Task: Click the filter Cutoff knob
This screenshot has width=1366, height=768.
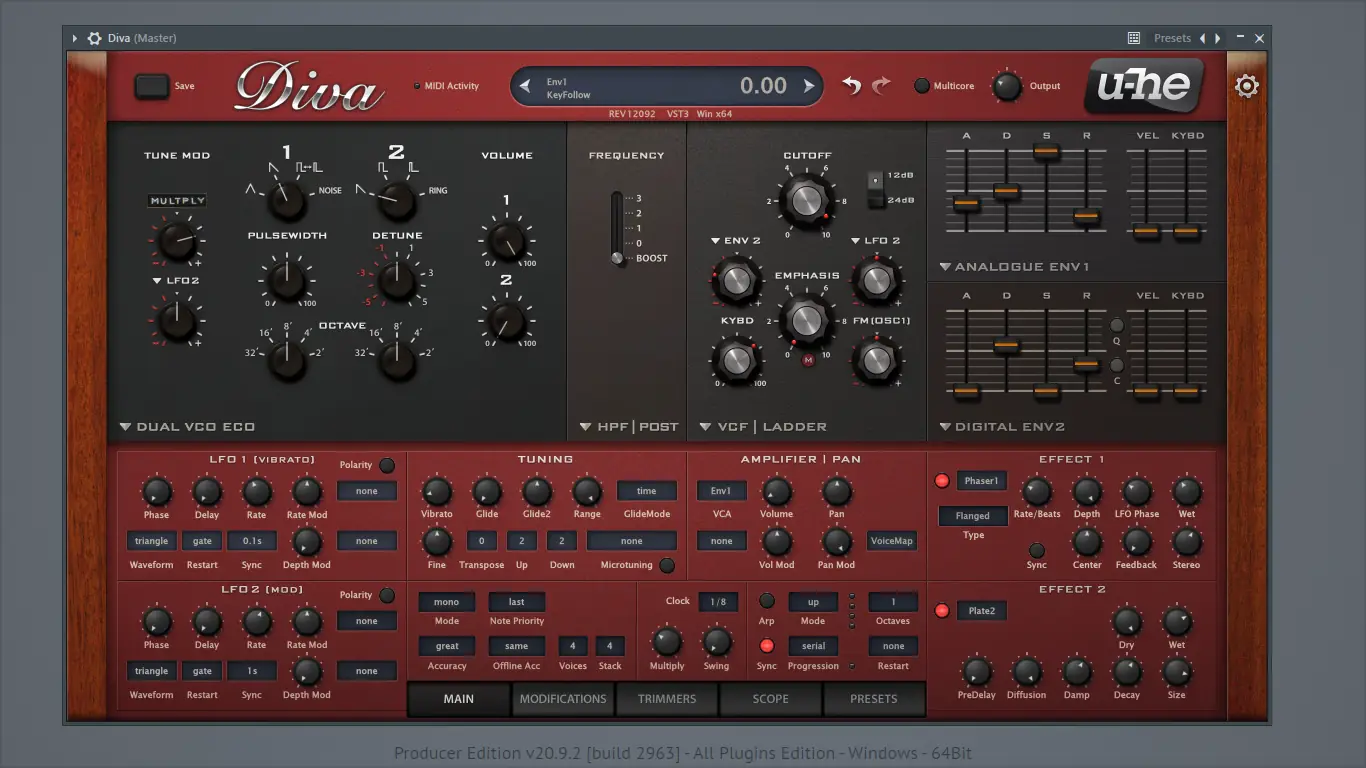Action: [806, 200]
